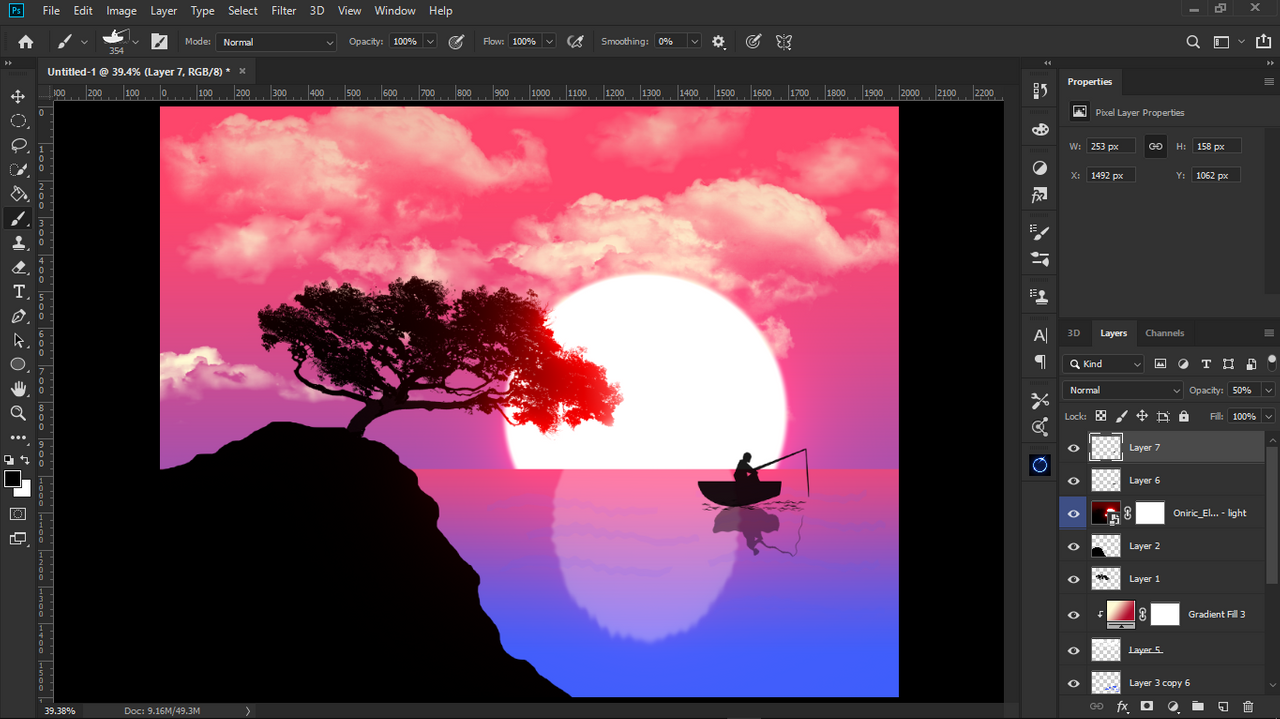Select the Move tool
Viewport: 1280px width, 719px height.
18,96
